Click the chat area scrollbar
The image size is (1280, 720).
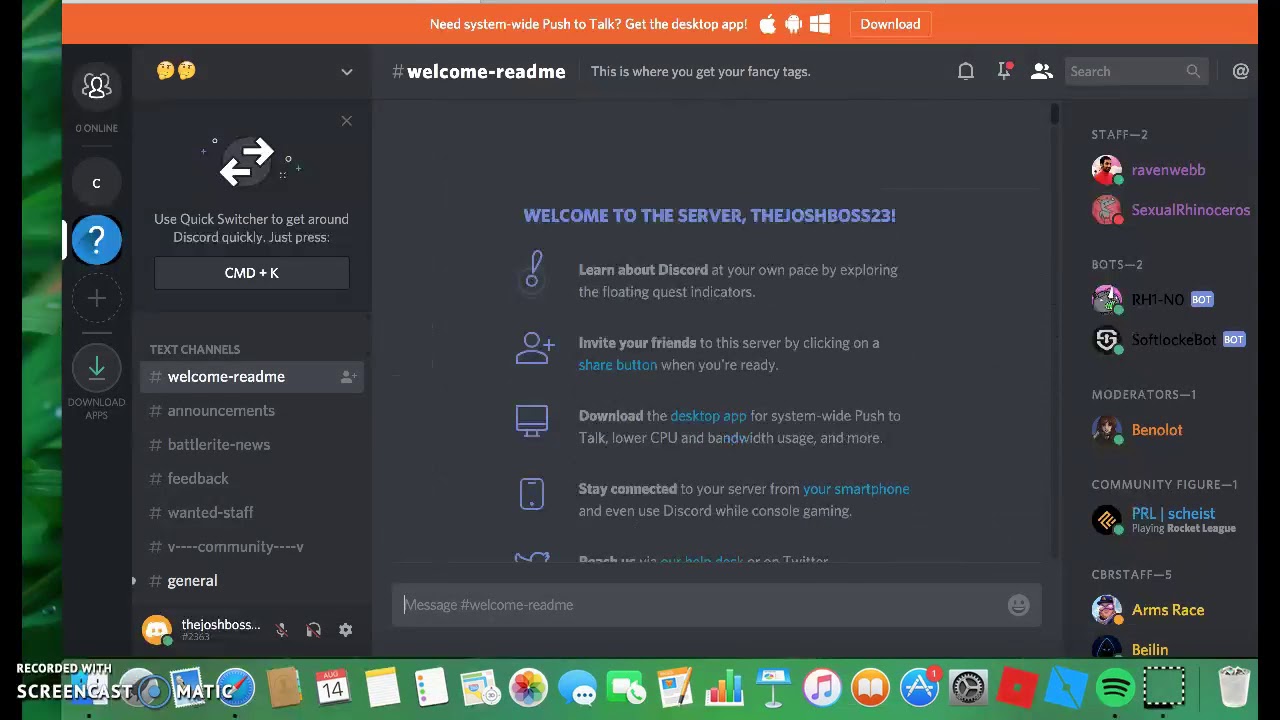click(1054, 114)
